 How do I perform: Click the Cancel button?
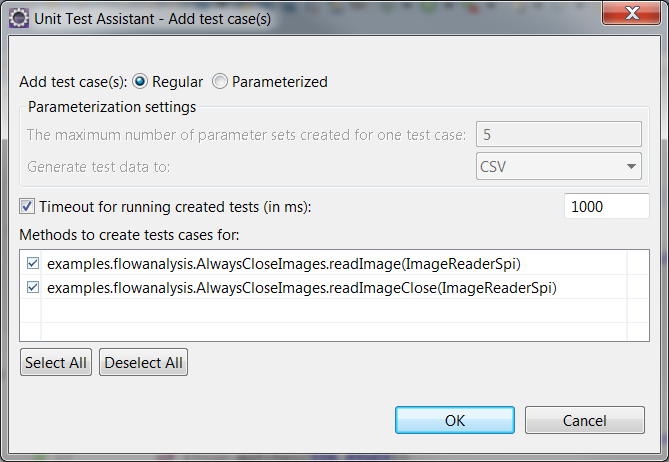point(585,420)
